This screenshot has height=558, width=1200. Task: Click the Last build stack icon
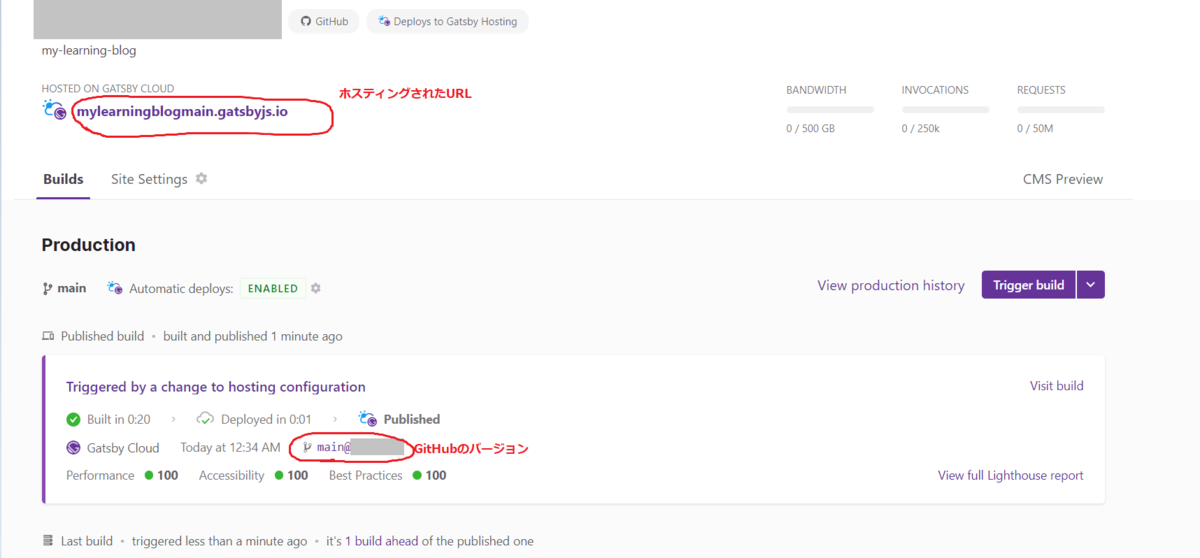pos(48,541)
